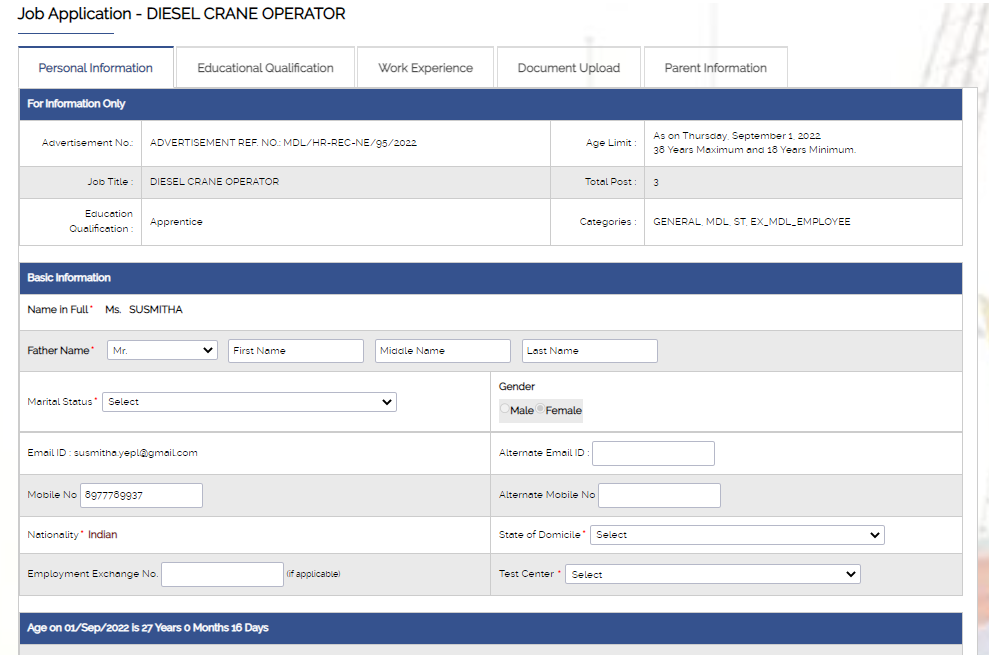Click the name SUSMITHA text
989x655 pixels.
pos(156,309)
